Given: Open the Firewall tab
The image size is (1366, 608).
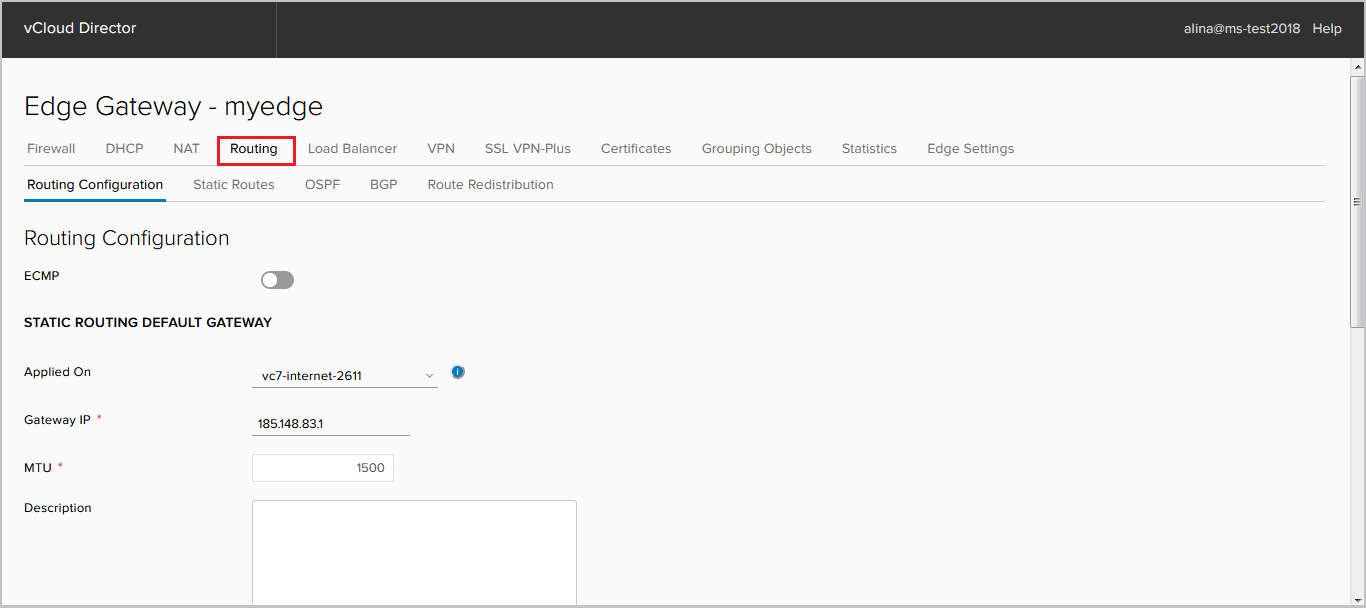Looking at the screenshot, I should [51, 149].
